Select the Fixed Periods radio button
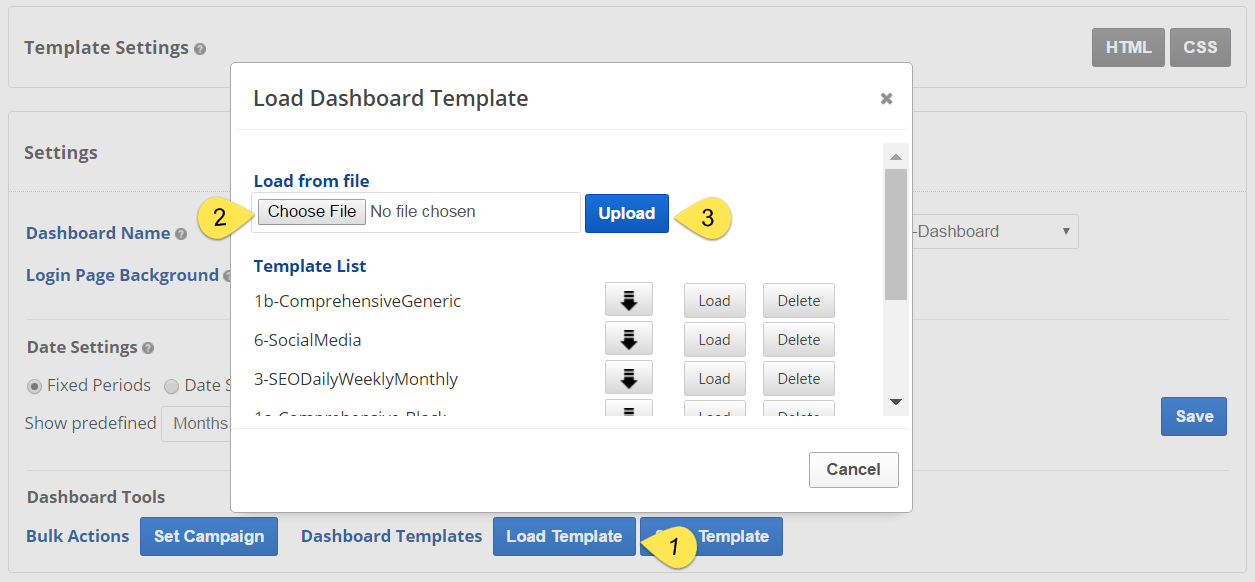 (35, 385)
